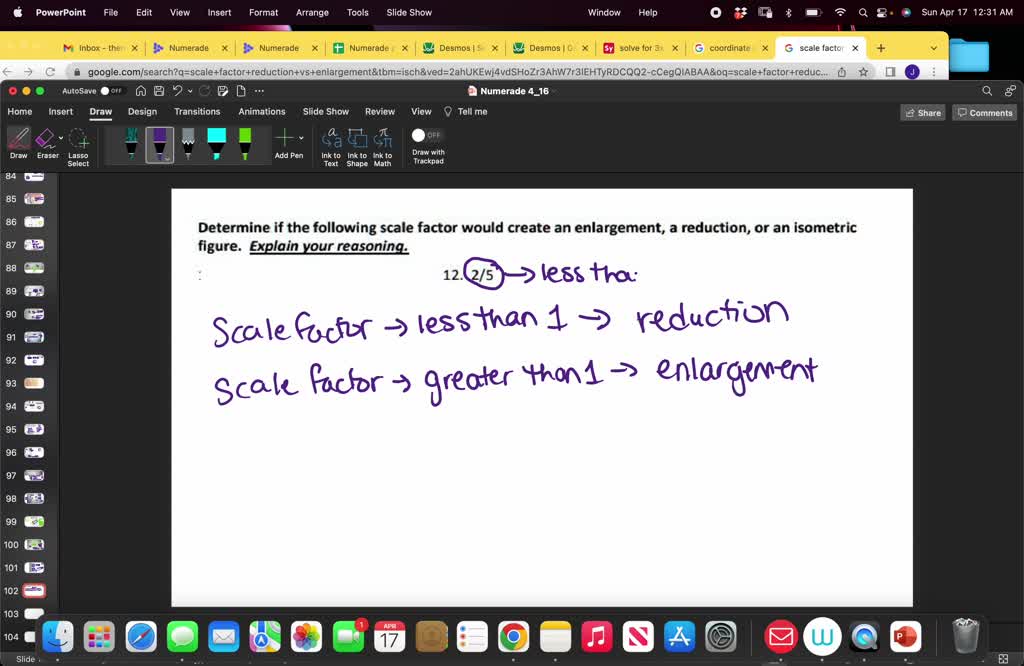Click the Home icon in PowerPoint title bar
The image size is (1024, 666).
140,91
